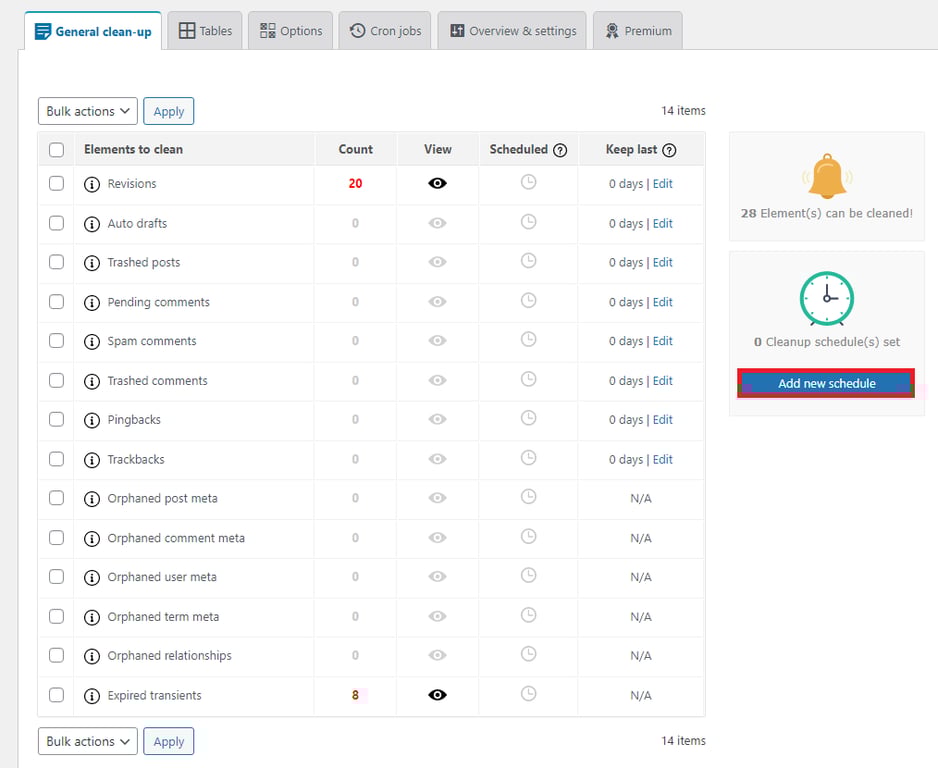Check the select-all checkbox in the table header
Screen dimensions: 938x768
pos(56,148)
